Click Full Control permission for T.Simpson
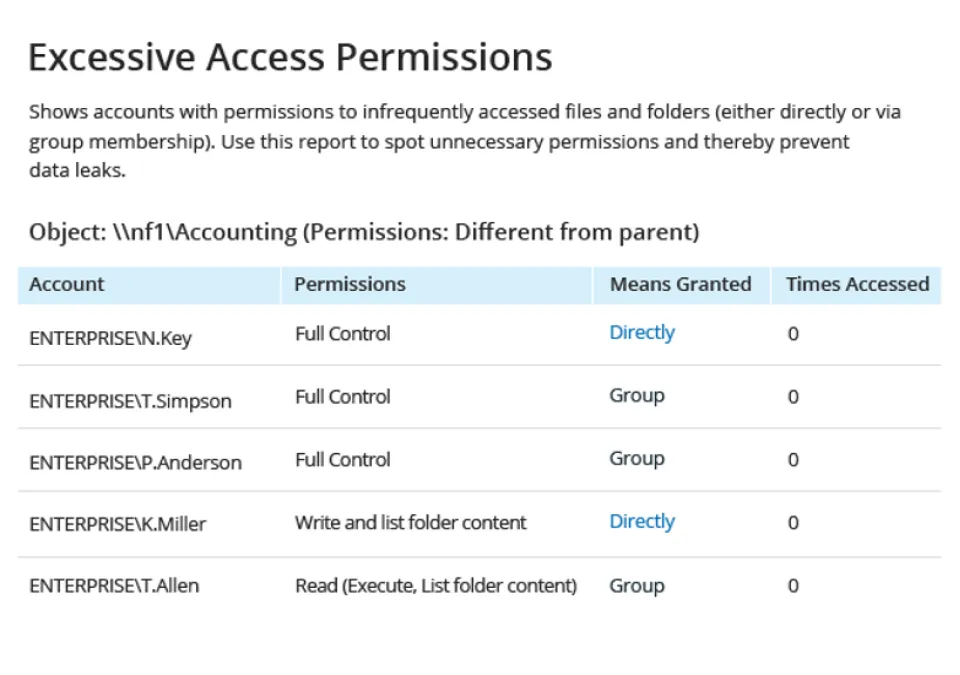The width and height of the screenshot is (960, 675). pos(342,397)
